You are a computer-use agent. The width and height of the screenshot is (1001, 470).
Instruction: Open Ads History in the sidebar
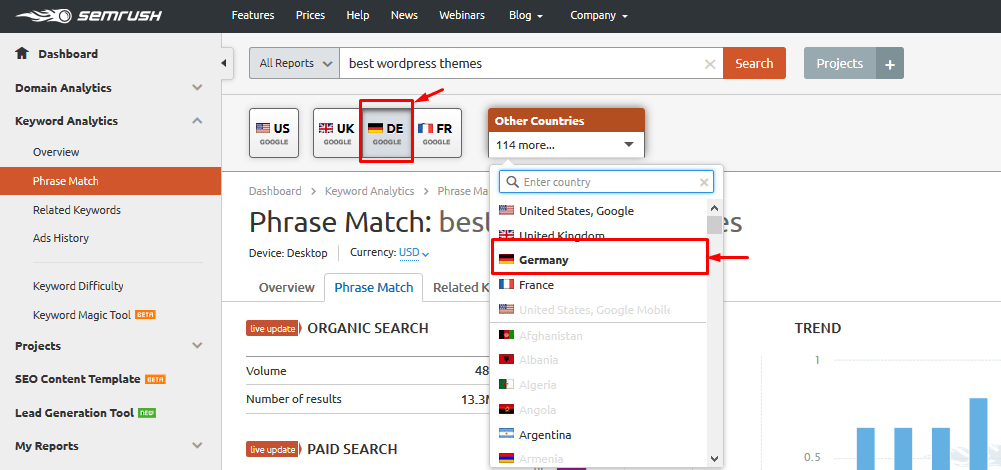pos(61,238)
